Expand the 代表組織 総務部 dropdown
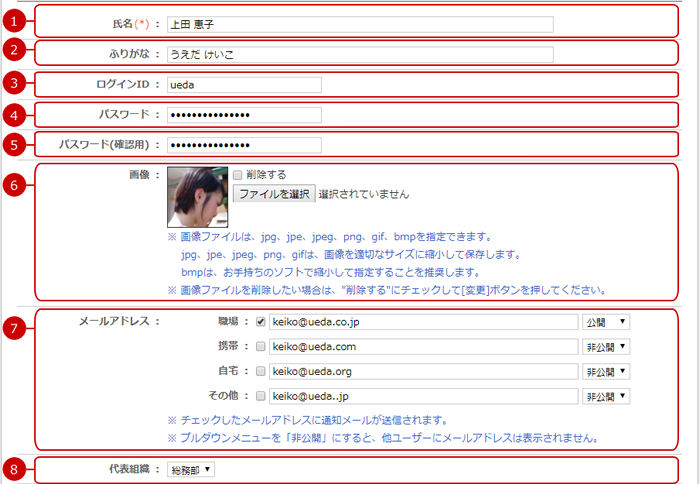This screenshot has height=484, width=700. (x=190, y=469)
